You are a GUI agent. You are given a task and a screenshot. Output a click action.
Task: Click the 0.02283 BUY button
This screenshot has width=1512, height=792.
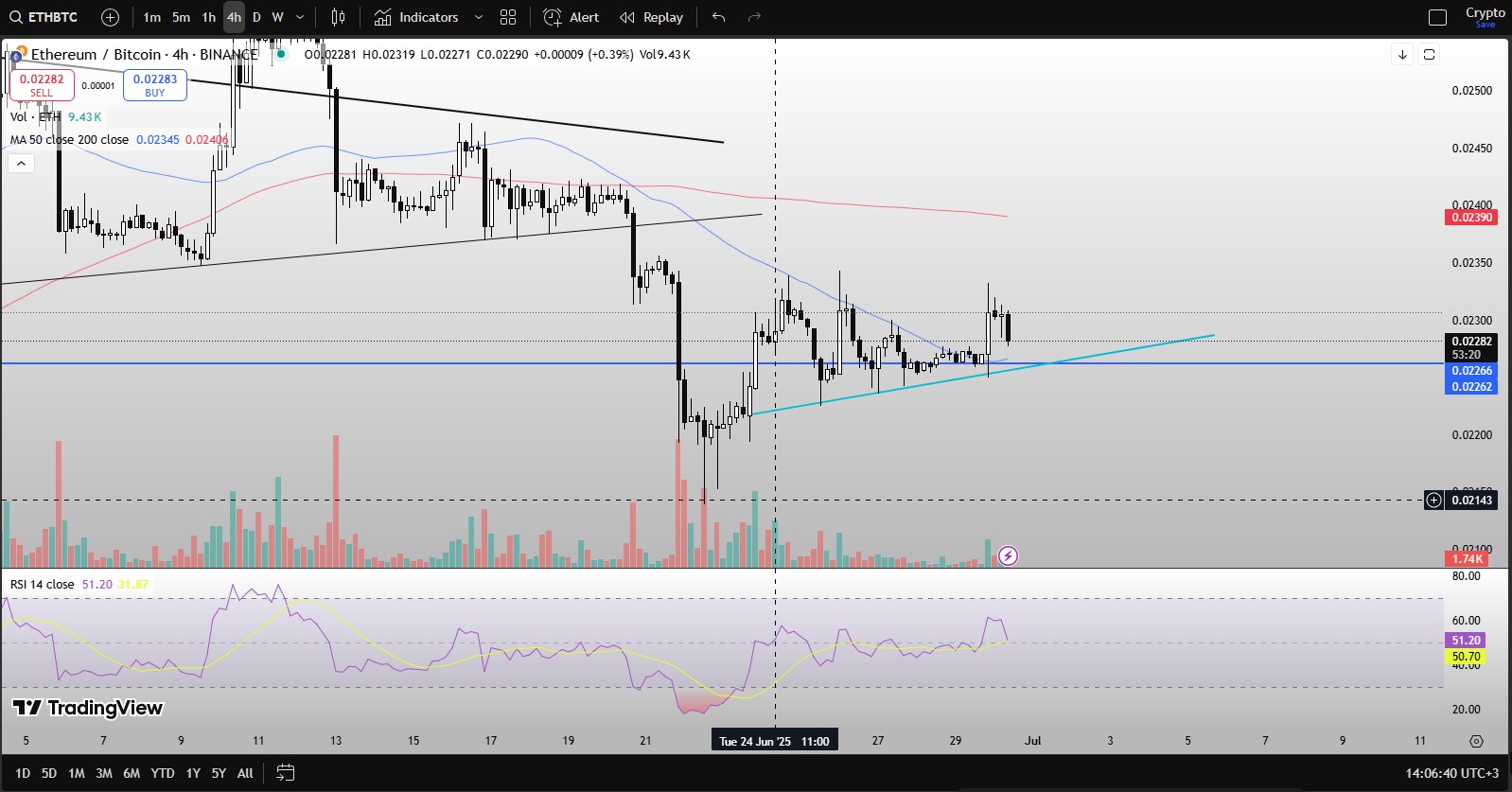(x=155, y=85)
